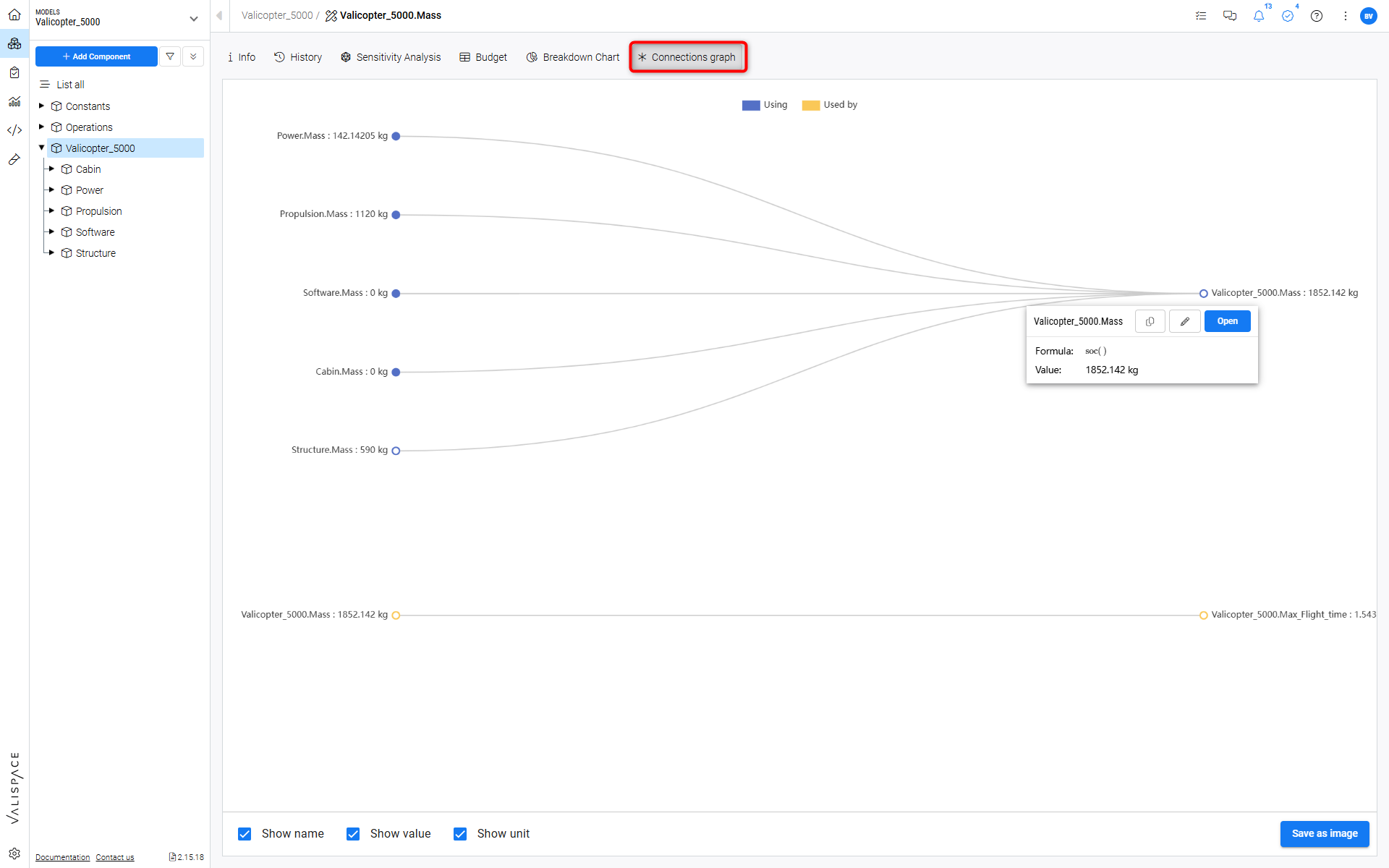The width and height of the screenshot is (1389, 868).
Task: Open settings gear icon at bottom left
Action: (x=14, y=854)
